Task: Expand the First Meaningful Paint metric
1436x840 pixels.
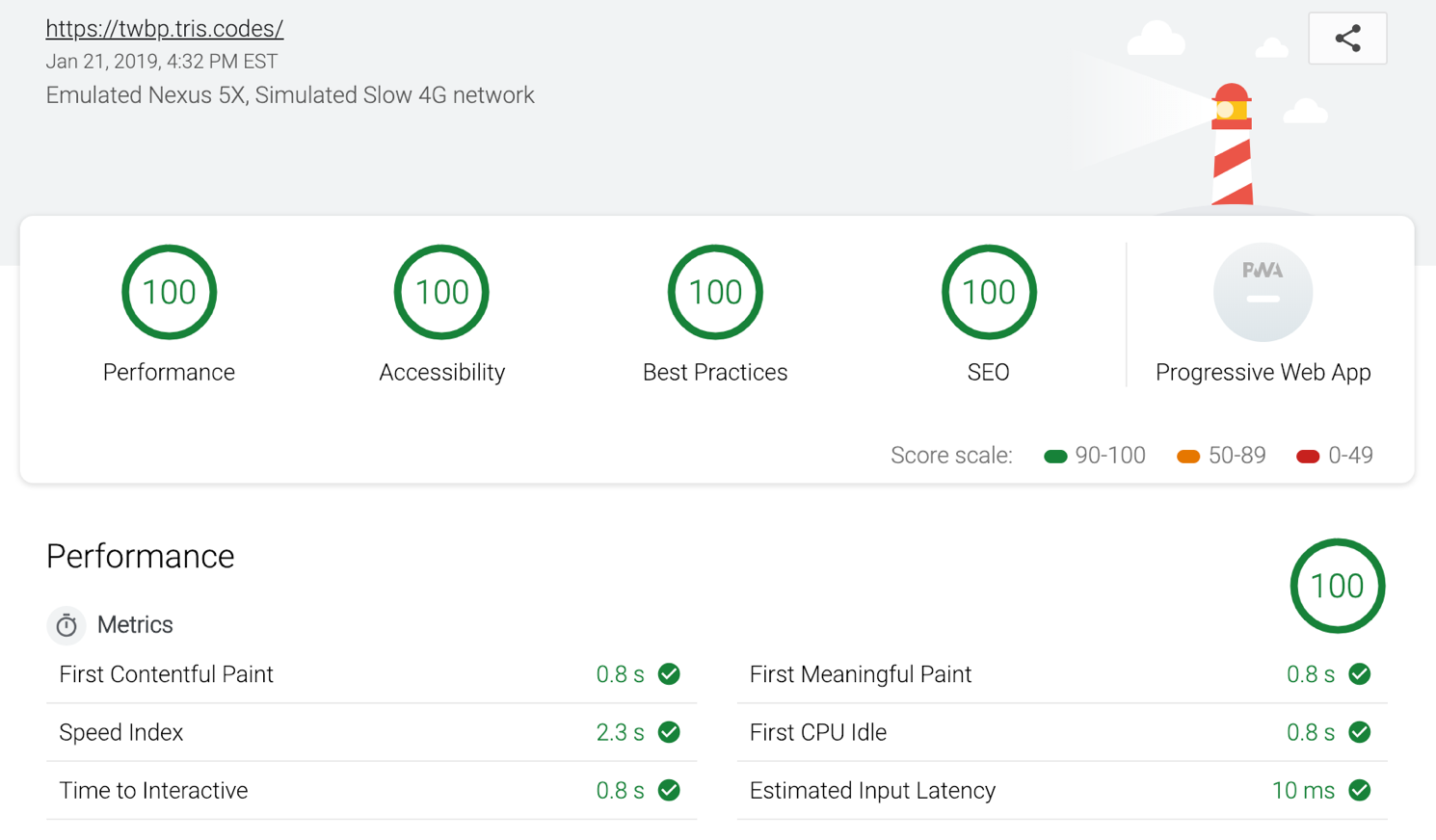Action: pos(860,674)
